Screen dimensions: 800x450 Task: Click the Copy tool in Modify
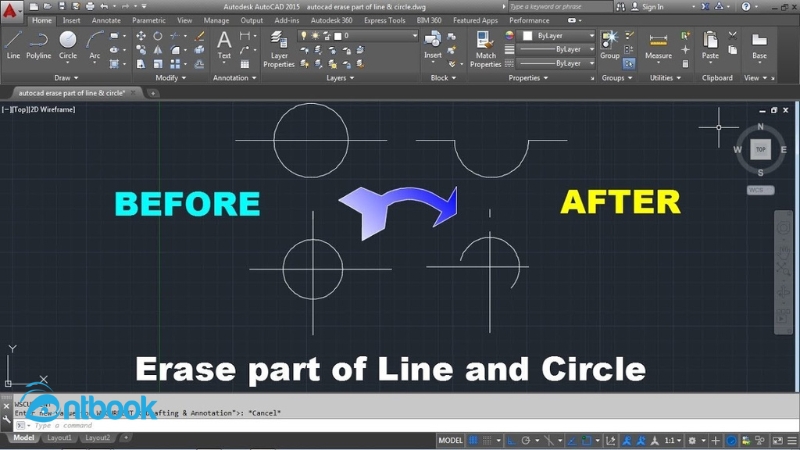pyautogui.click(x=141, y=49)
